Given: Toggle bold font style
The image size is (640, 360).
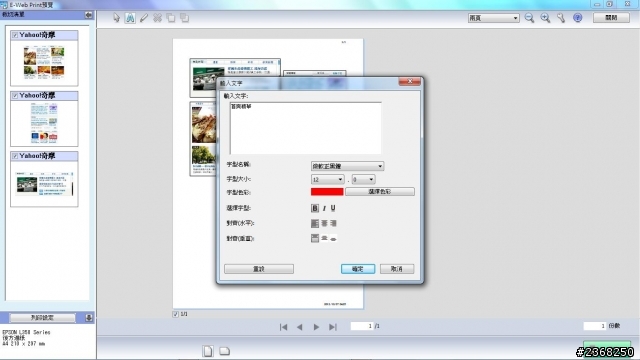Looking at the screenshot, I should pos(315,208).
